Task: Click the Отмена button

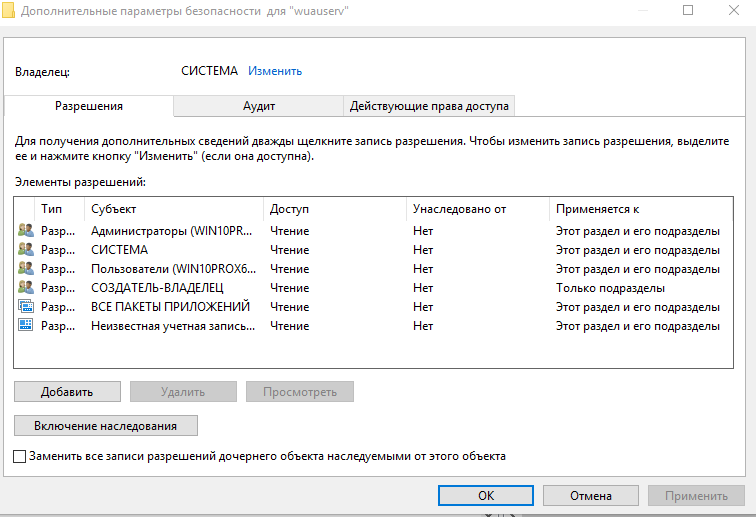Action: [x=591, y=496]
